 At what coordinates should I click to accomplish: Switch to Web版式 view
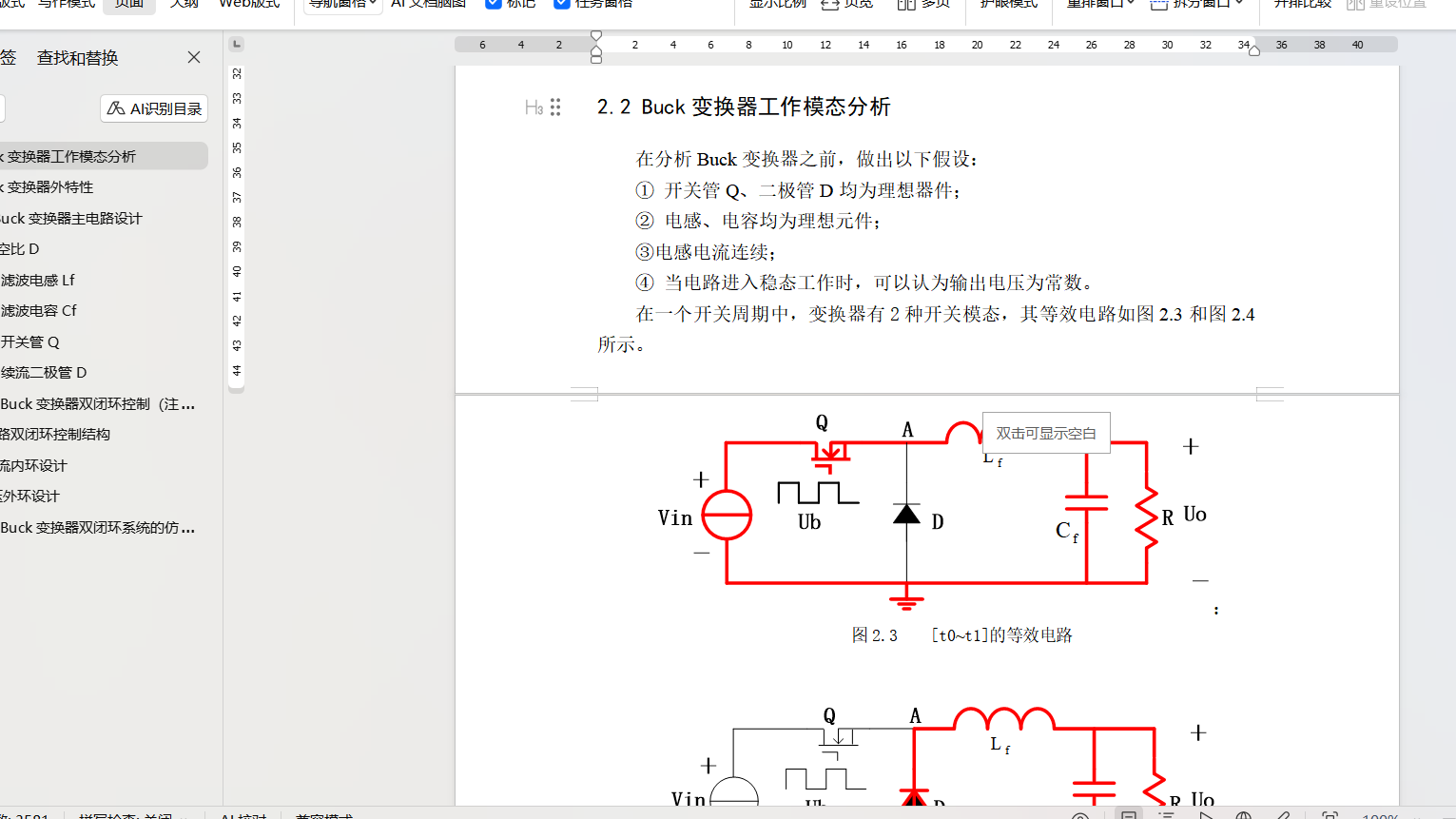[x=249, y=4]
